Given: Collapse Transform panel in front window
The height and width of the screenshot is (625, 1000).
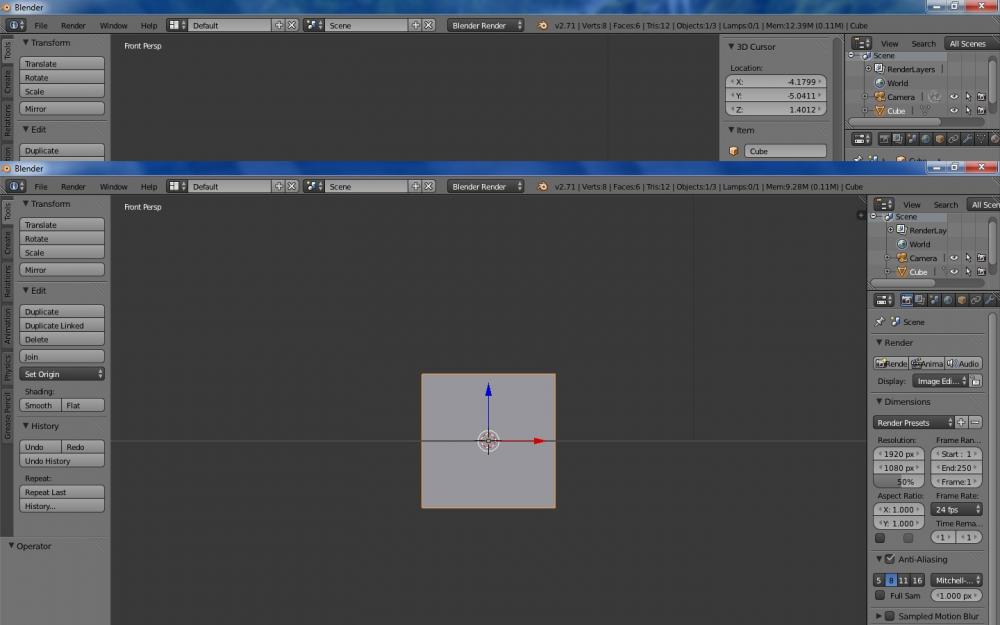Looking at the screenshot, I should pyautogui.click(x=26, y=203).
